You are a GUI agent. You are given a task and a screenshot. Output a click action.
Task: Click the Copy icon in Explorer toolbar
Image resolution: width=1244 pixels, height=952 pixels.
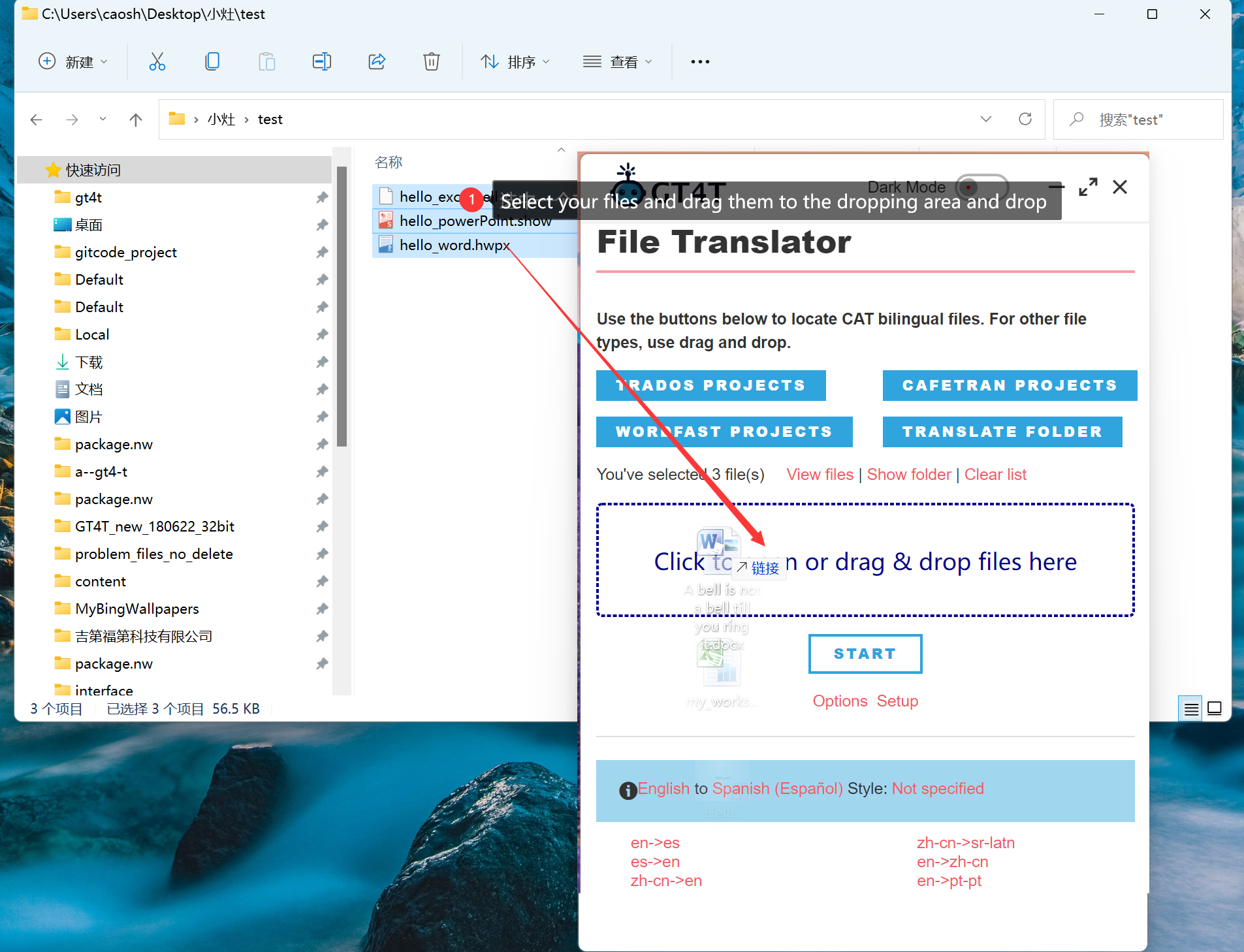point(212,62)
